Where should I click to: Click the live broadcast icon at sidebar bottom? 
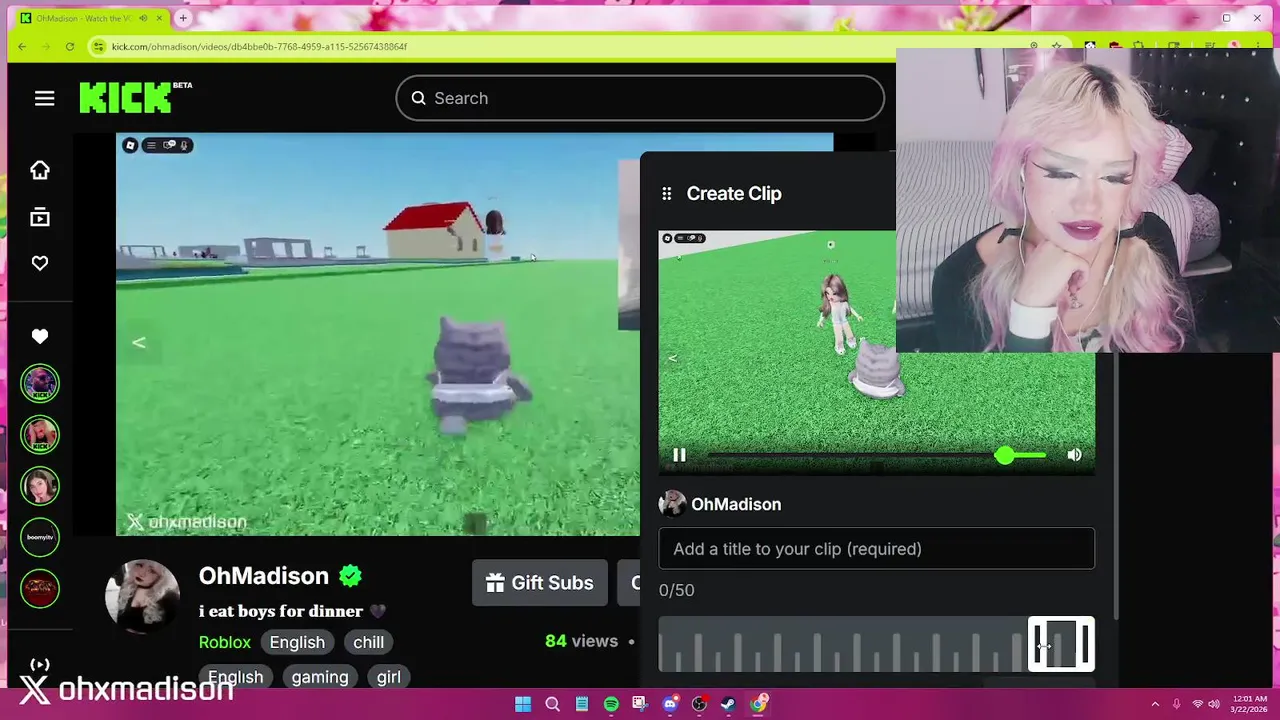(40, 665)
